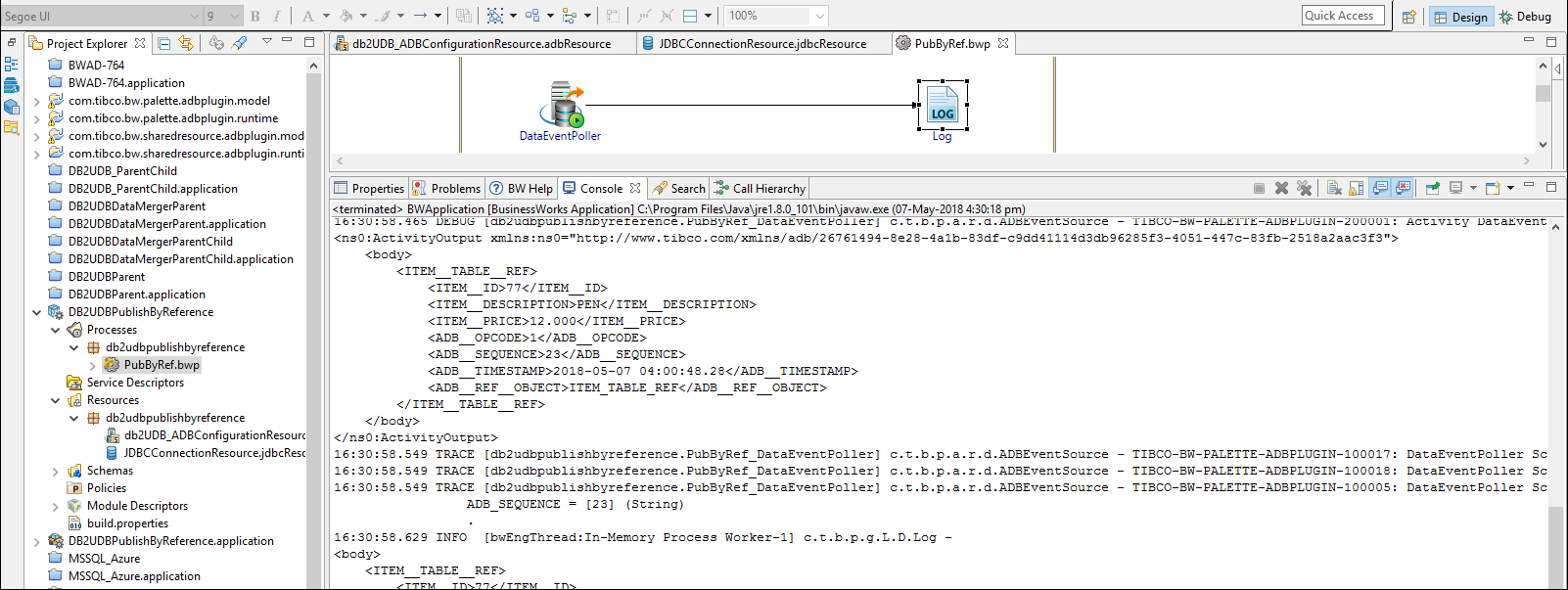Screen dimensions: 1568x590
Task: Switch to the Search tab
Action: click(x=679, y=189)
